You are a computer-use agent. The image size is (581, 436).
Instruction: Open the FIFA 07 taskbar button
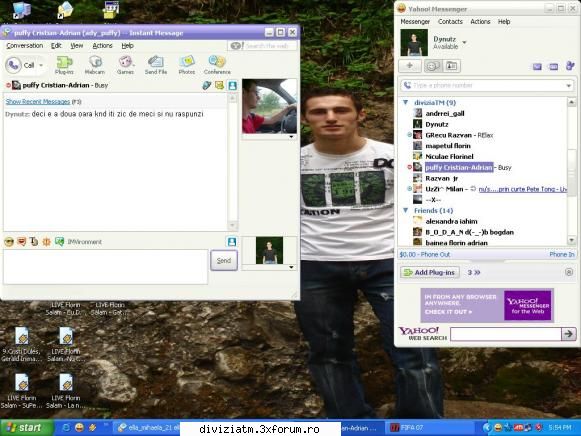point(430,428)
